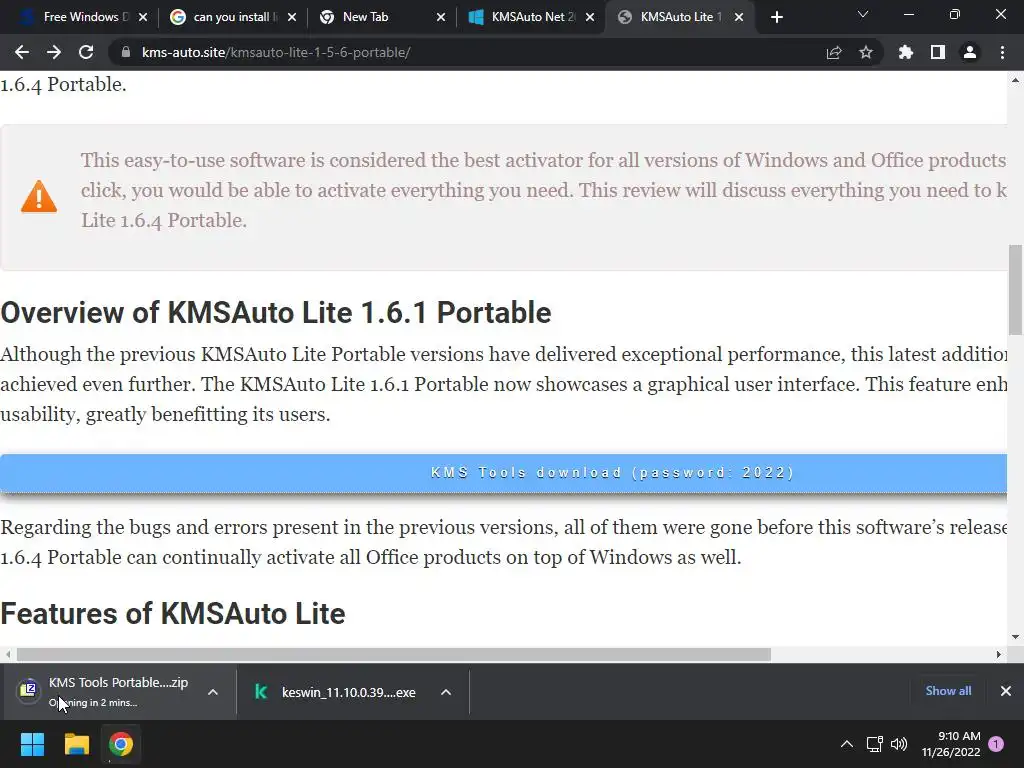The width and height of the screenshot is (1024, 768).
Task: Reload the current page
Action: [86, 52]
